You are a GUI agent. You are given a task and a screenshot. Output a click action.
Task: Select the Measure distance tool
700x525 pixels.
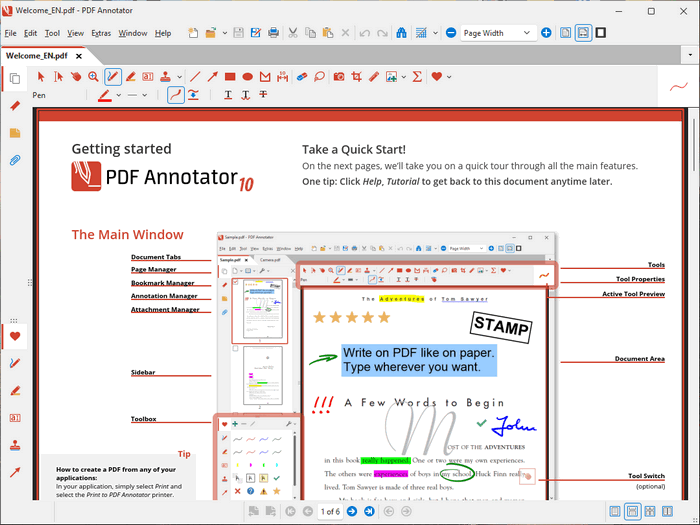click(282, 77)
